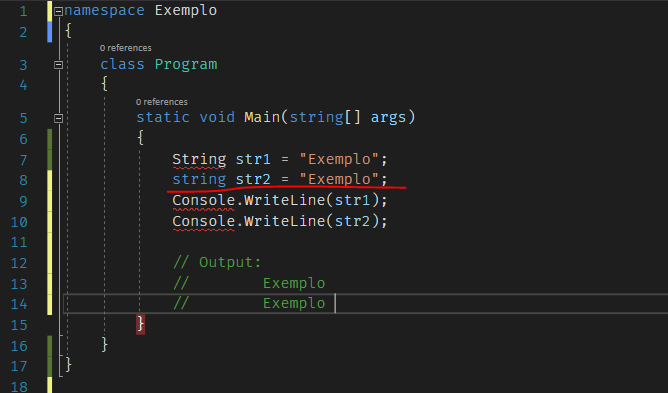Click the first Console keyword with the squiggle

(204, 200)
